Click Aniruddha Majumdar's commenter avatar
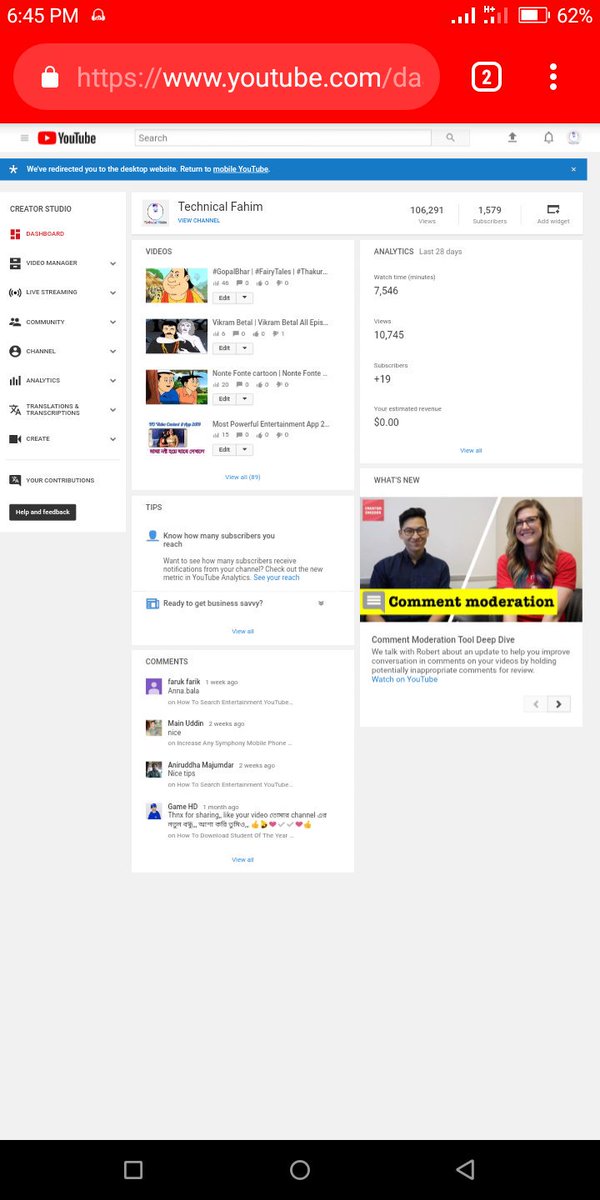This screenshot has height=1200, width=600. [154, 769]
